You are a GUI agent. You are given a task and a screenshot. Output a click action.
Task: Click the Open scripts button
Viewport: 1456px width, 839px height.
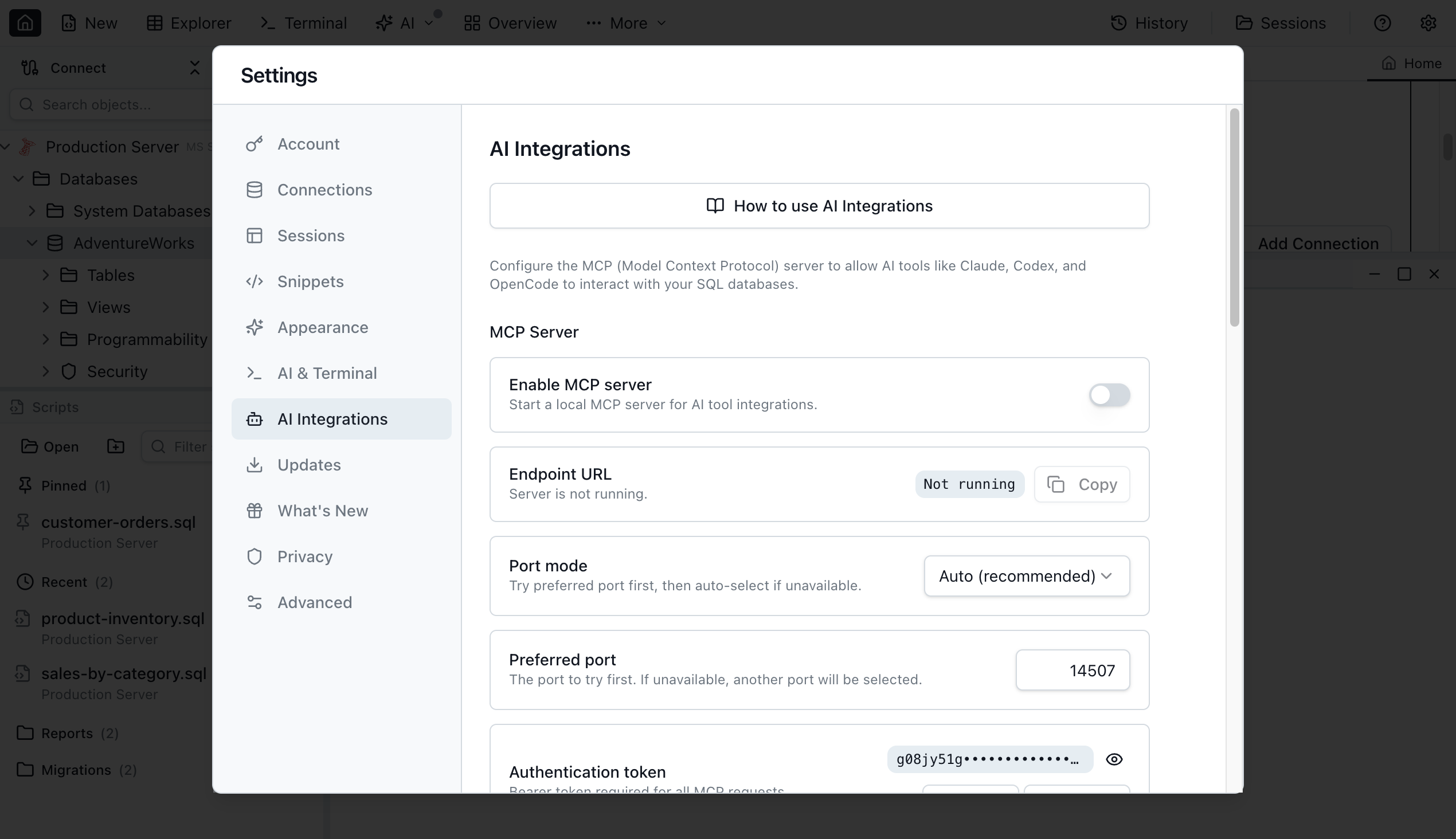coord(50,446)
